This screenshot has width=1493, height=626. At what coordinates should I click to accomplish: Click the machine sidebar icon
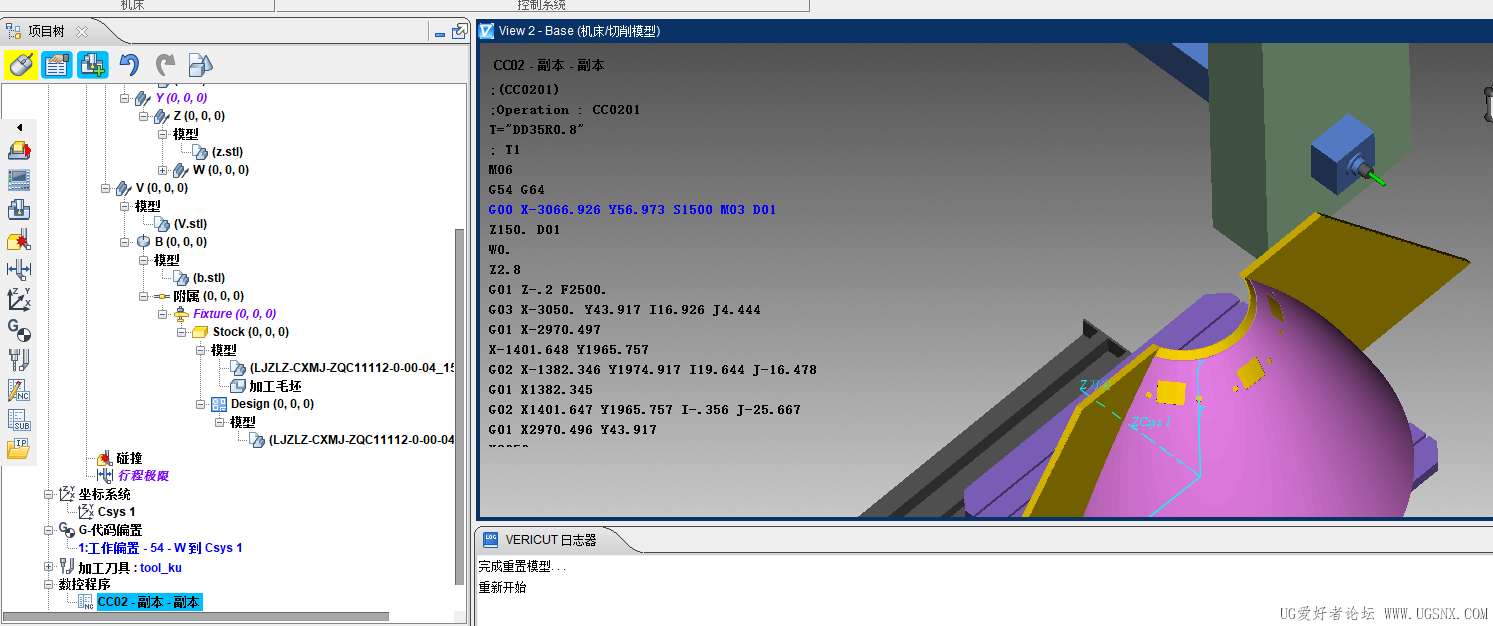(x=19, y=210)
